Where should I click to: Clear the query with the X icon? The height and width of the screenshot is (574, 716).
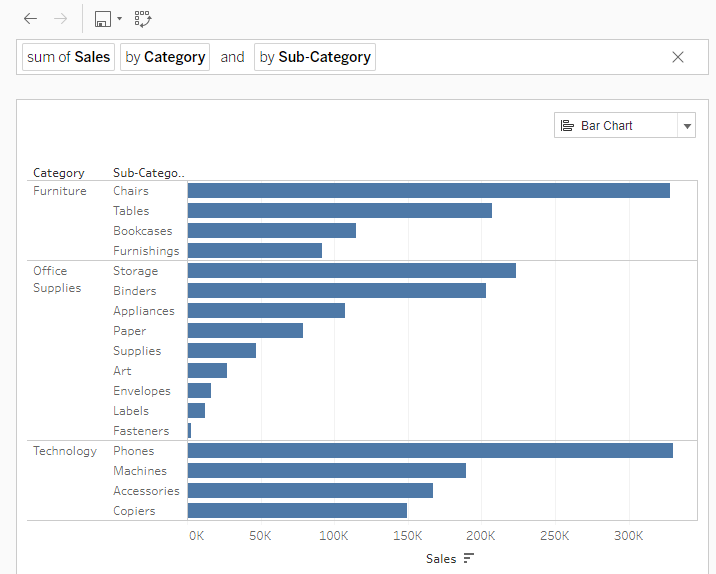[678, 57]
